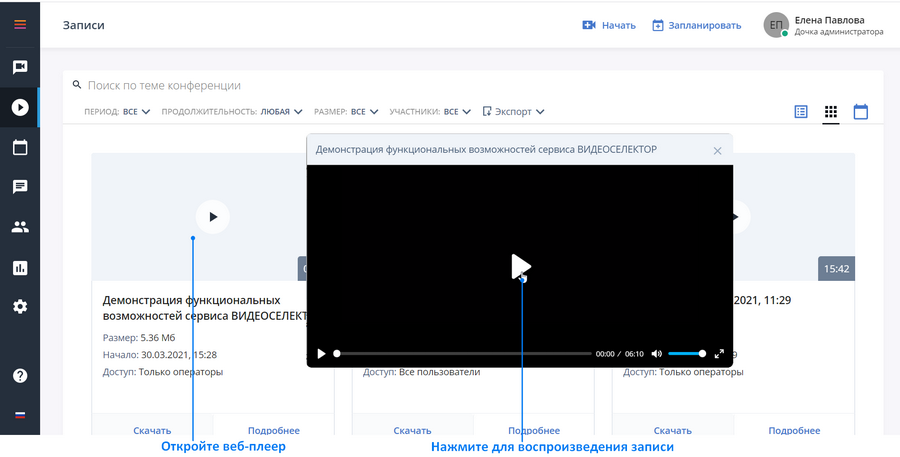Click the video progress bar

click(x=464, y=354)
